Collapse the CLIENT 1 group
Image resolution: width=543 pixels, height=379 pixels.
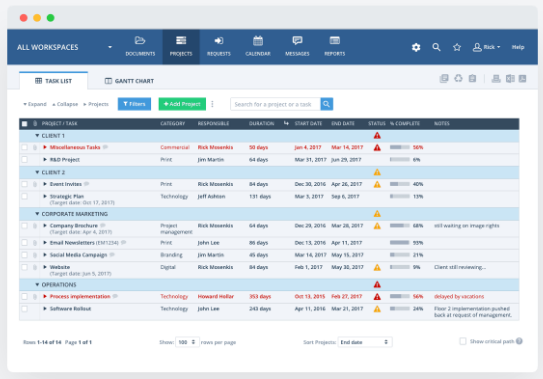tap(37, 136)
